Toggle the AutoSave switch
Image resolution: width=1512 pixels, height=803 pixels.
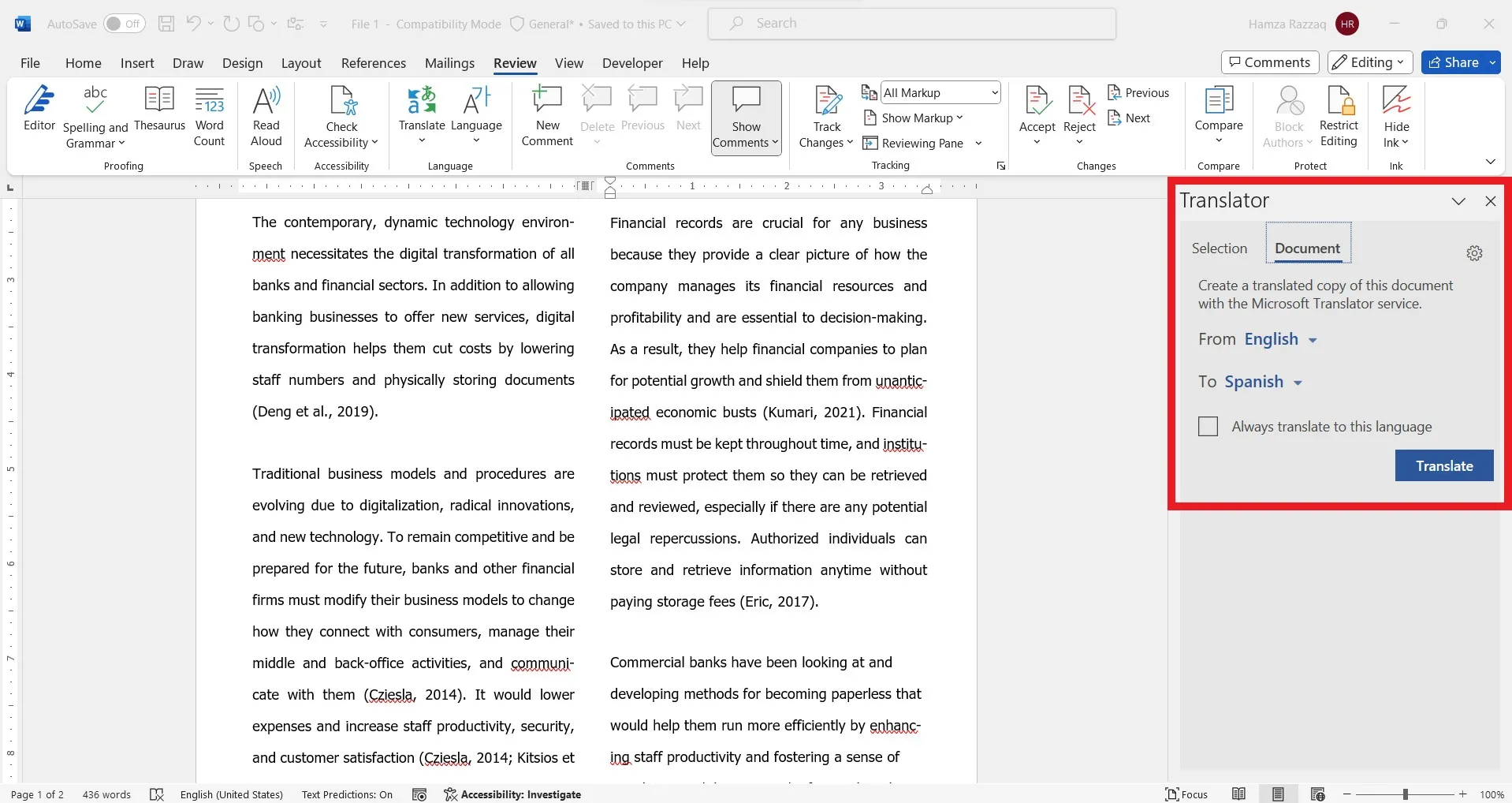click(124, 24)
